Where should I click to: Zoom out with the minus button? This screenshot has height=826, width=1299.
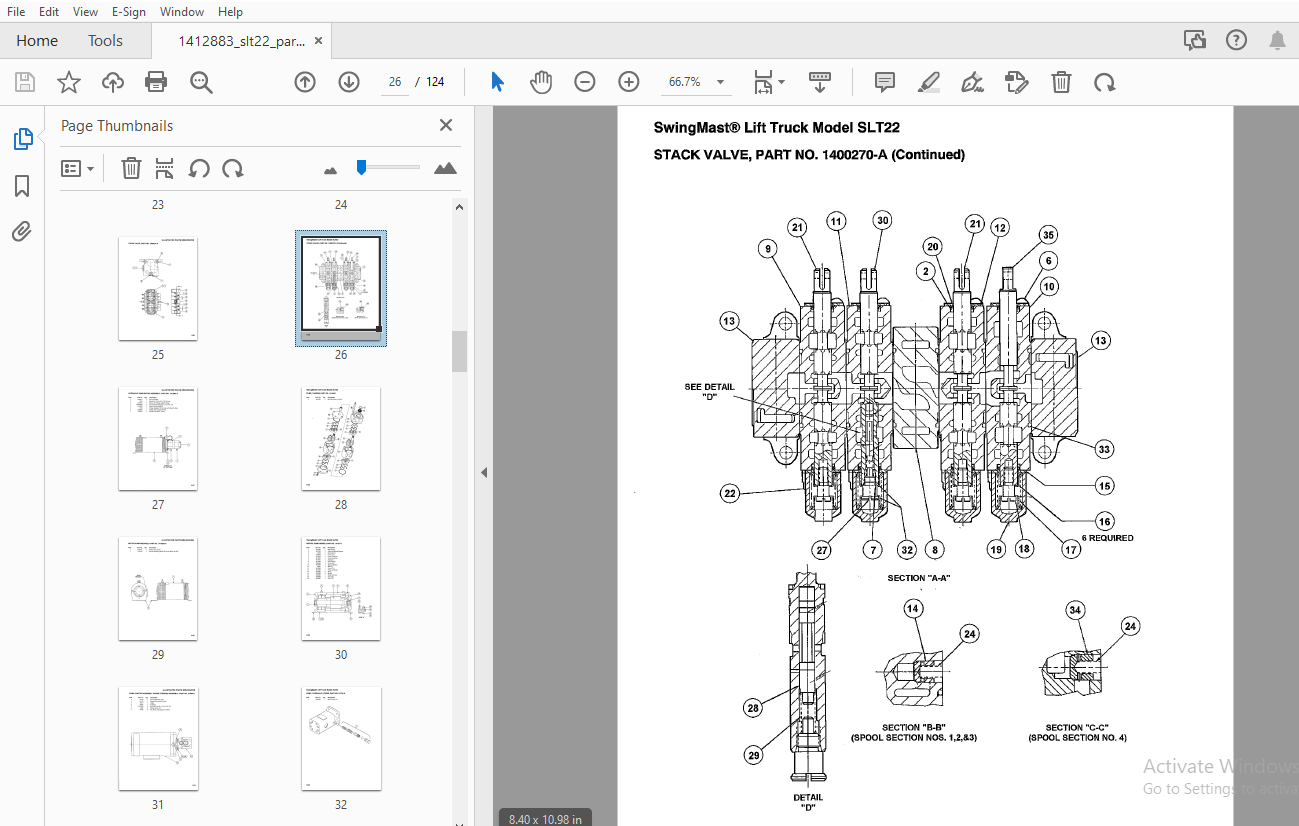[x=585, y=82]
